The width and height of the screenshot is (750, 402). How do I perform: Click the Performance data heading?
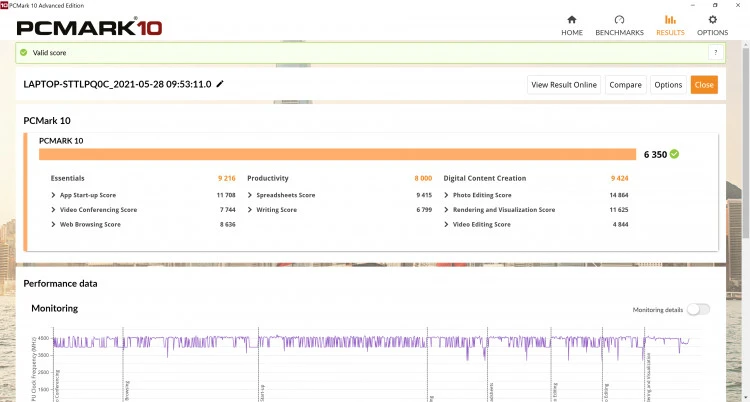60,283
